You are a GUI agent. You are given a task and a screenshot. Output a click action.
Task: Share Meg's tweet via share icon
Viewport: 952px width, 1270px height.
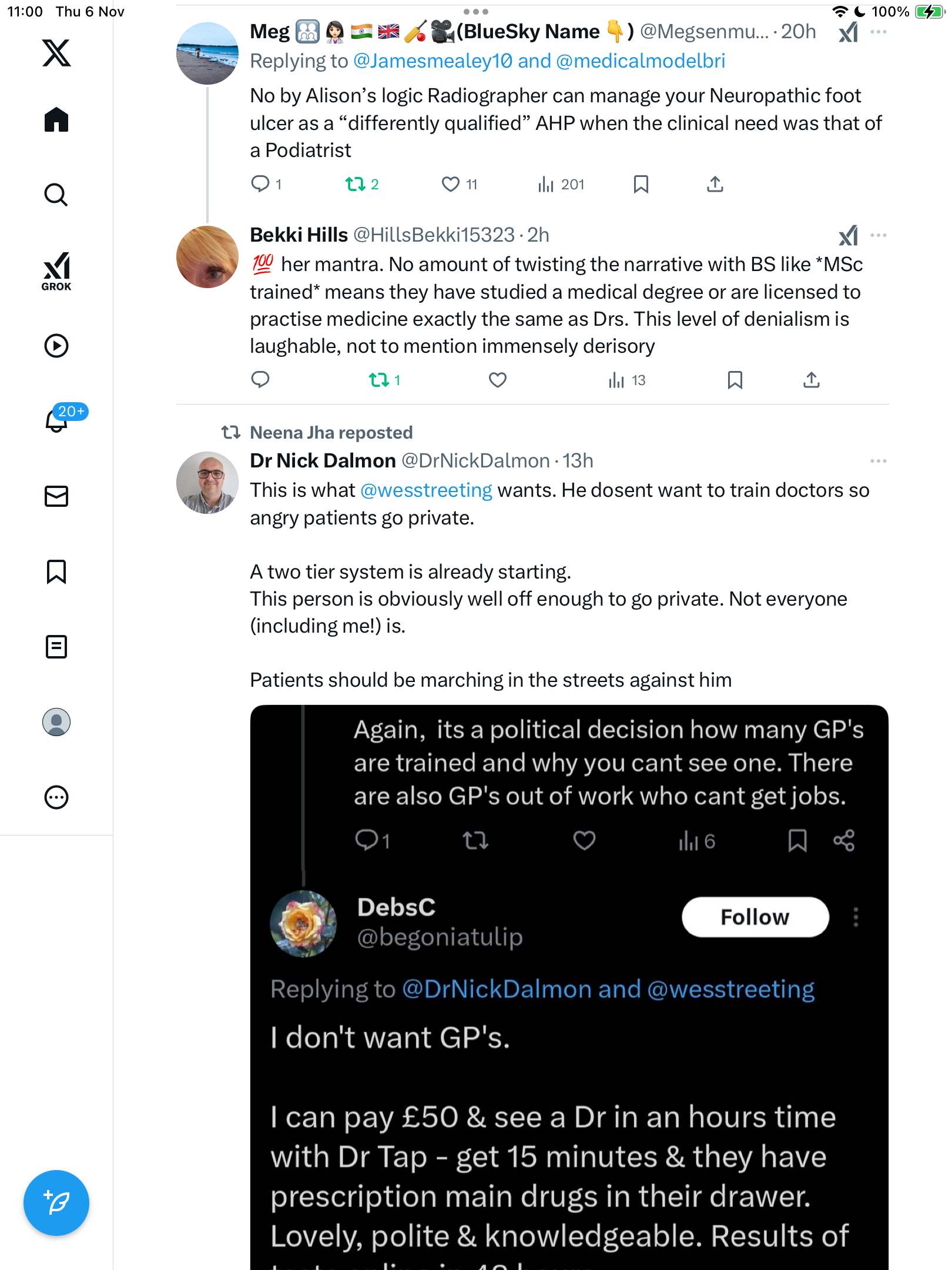point(715,185)
